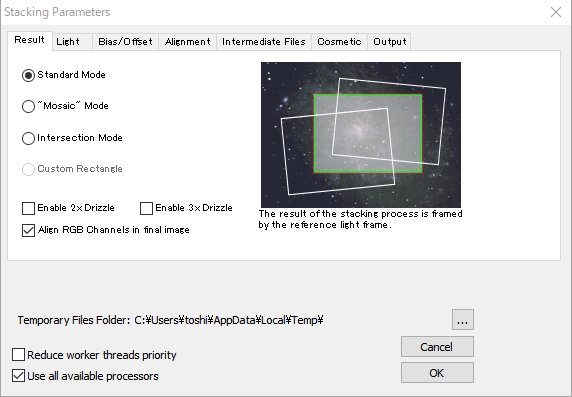Image resolution: width=572 pixels, height=397 pixels.
Task: Go to the Alignment tab
Action: click(x=188, y=42)
